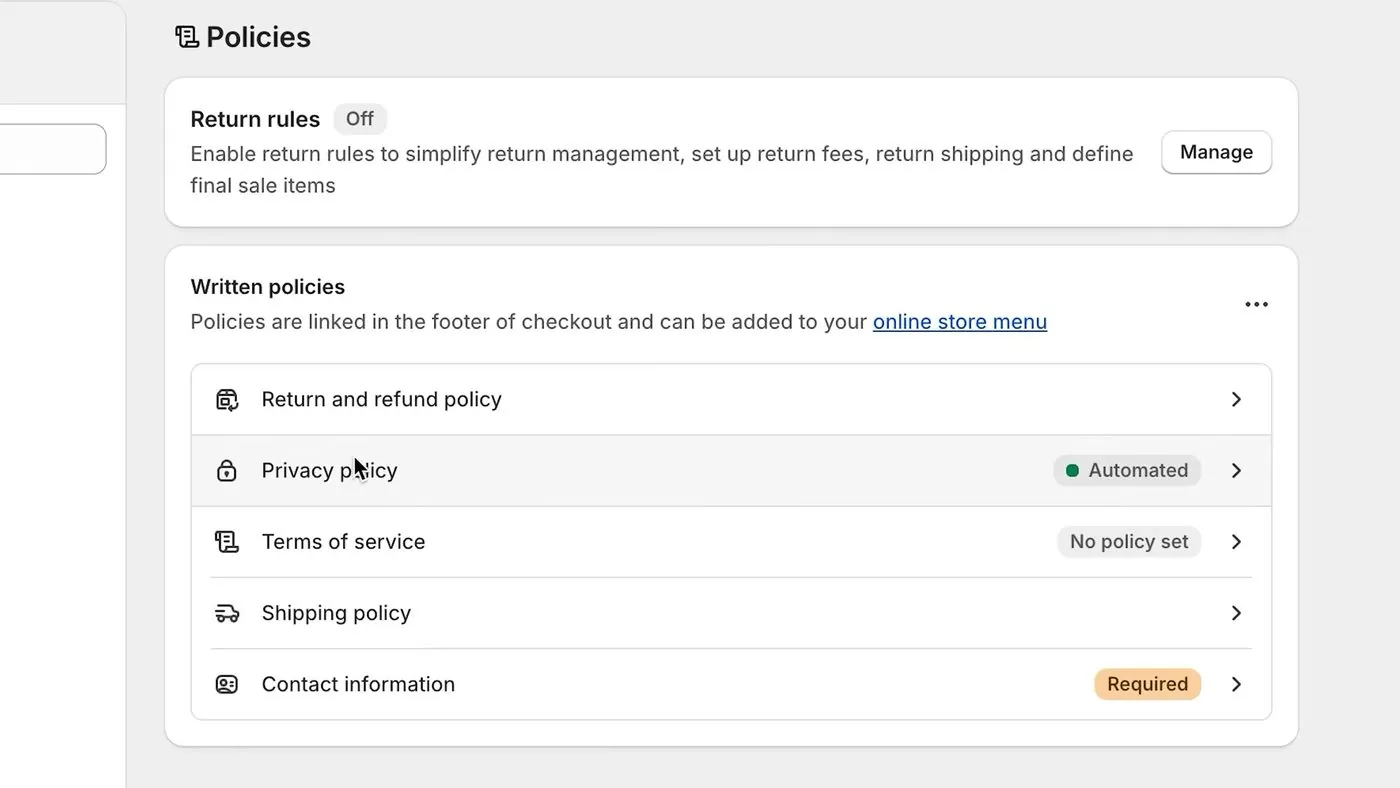Viewport: 1400px width, 788px height.
Task: Expand the Terms of service chevron
Action: [x=1236, y=541]
